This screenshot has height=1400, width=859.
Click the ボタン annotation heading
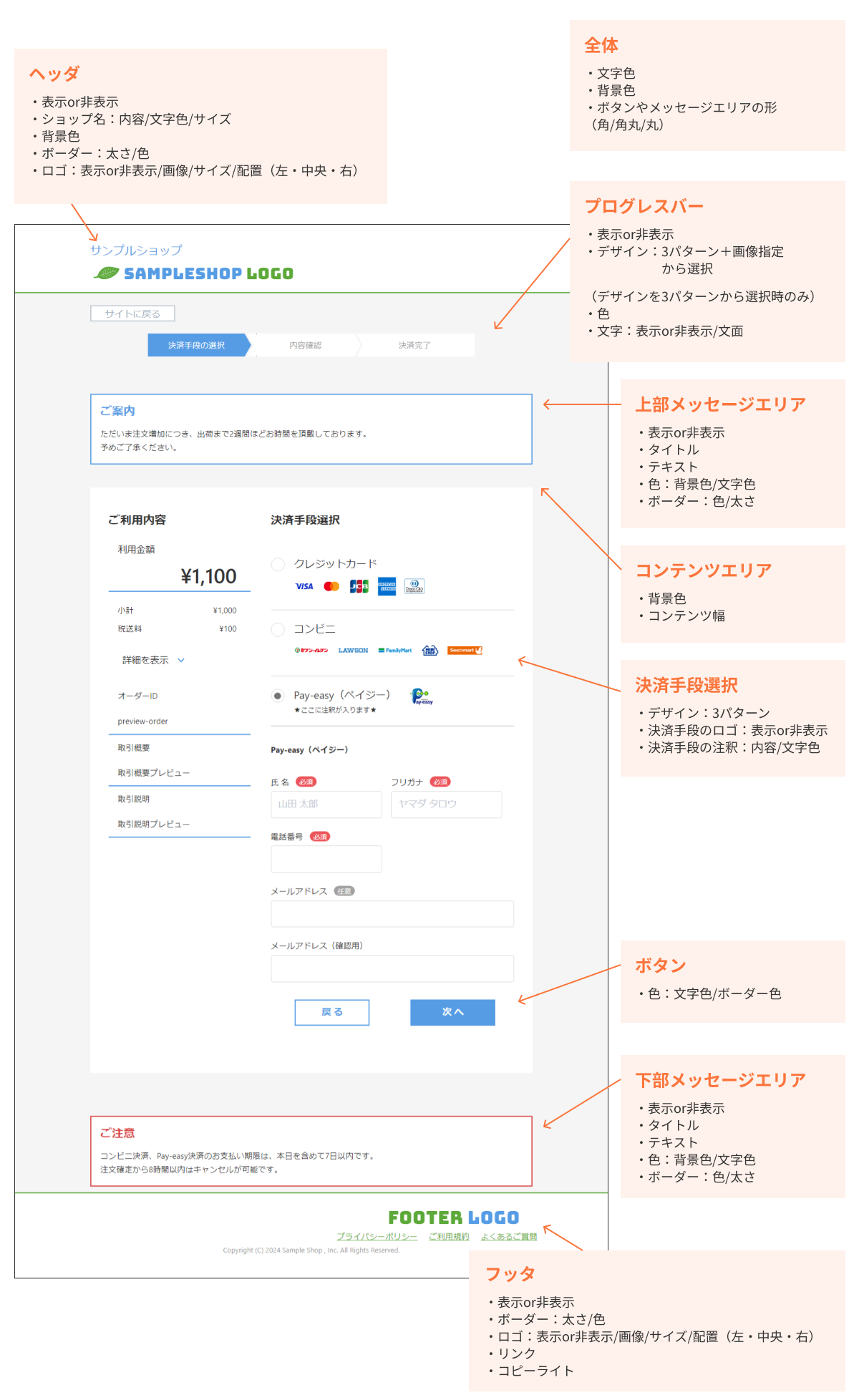(661, 966)
